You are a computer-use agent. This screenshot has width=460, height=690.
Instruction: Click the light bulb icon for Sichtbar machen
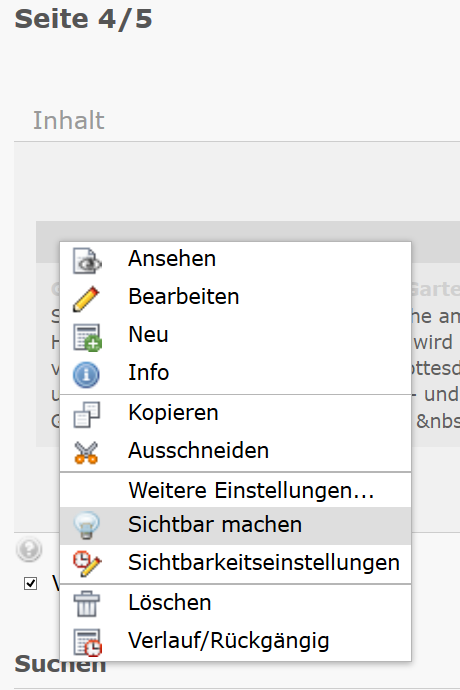pyautogui.click(x=86, y=525)
